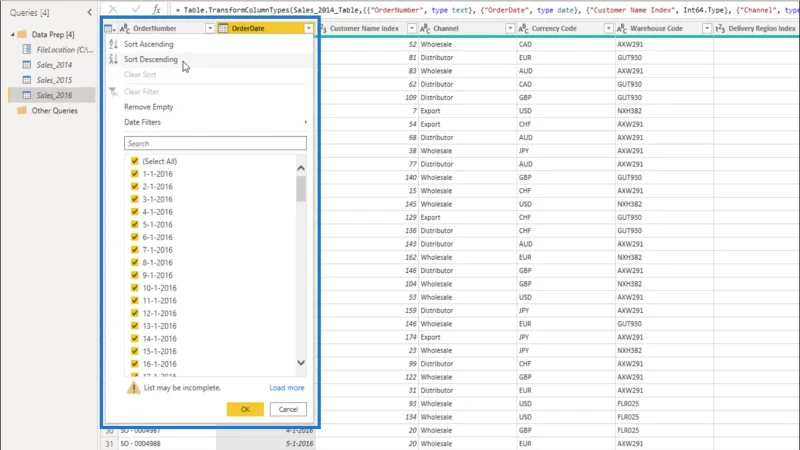Collapse the Data Prep group triangle

pyautogui.click(x=13, y=35)
